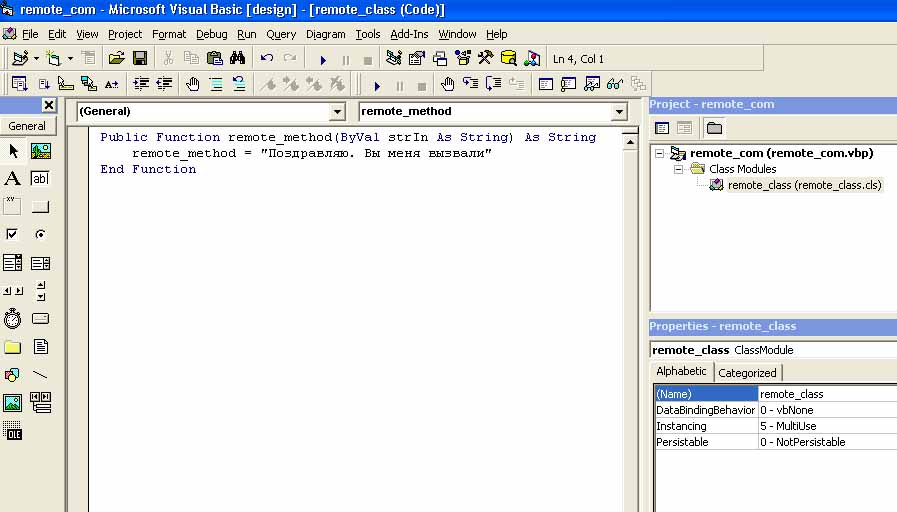Open the (General) object dropdown
Screen dimensions: 897x512
click(338, 112)
